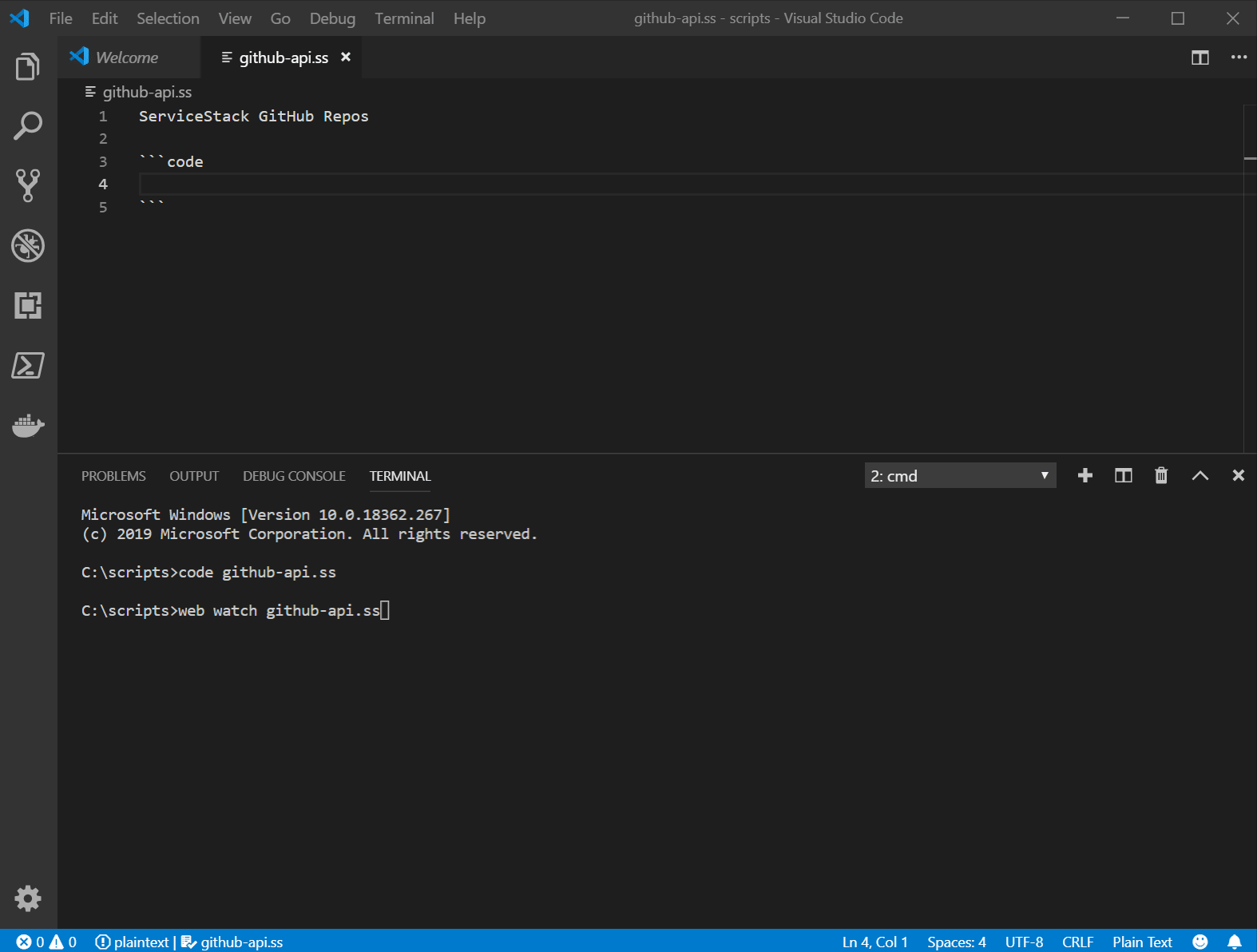Open notifications bell in status bar
Image resolution: width=1257 pixels, height=952 pixels.
1235,942
